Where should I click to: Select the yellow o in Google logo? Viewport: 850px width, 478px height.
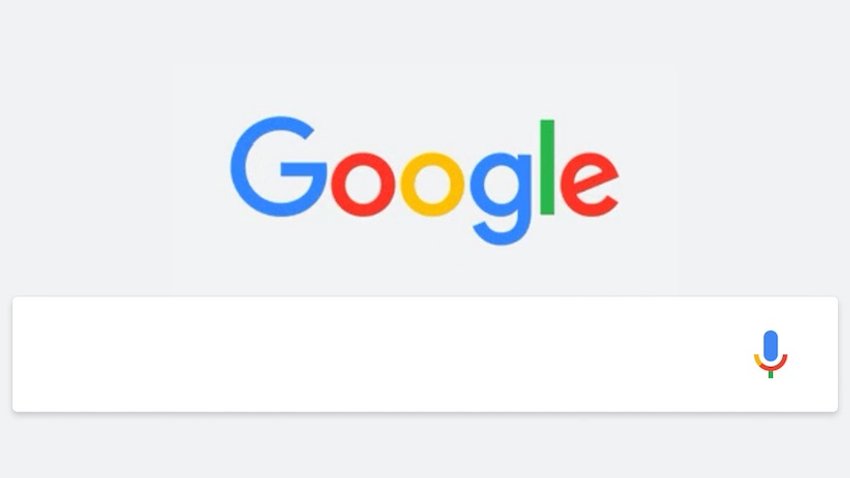(433, 184)
